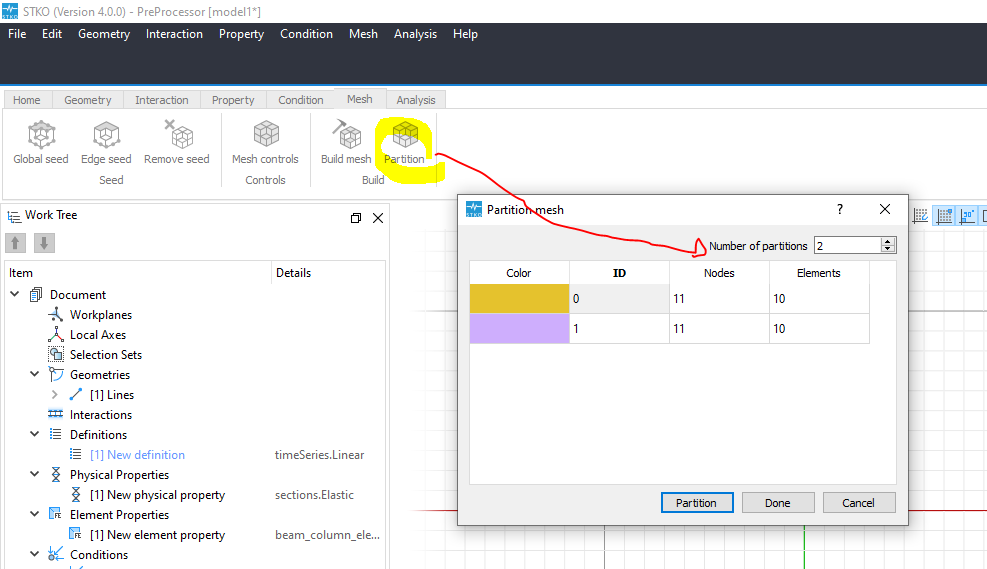987x569 pixels.
Task: Click the Selection Sets tree icon
Action: 56,354
